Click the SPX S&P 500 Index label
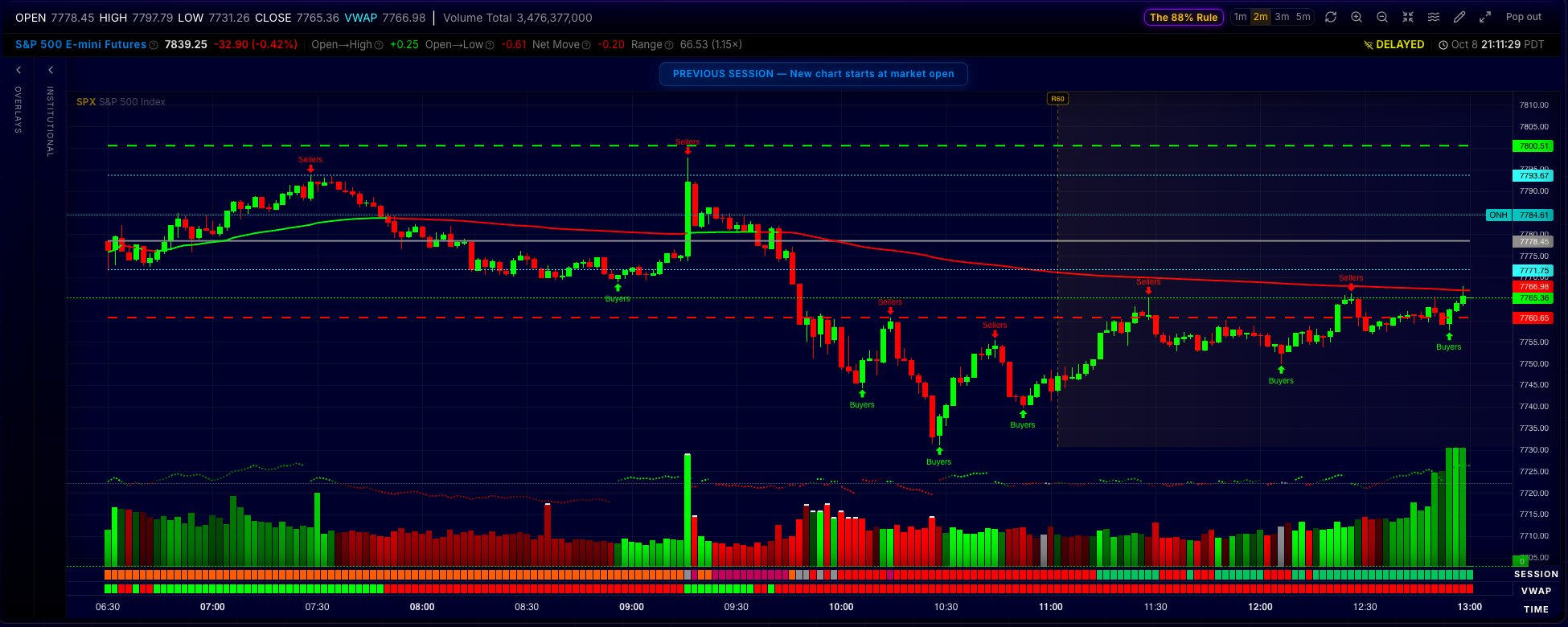The width and height of the screenshot is (1568, 627). click(121, 102)
